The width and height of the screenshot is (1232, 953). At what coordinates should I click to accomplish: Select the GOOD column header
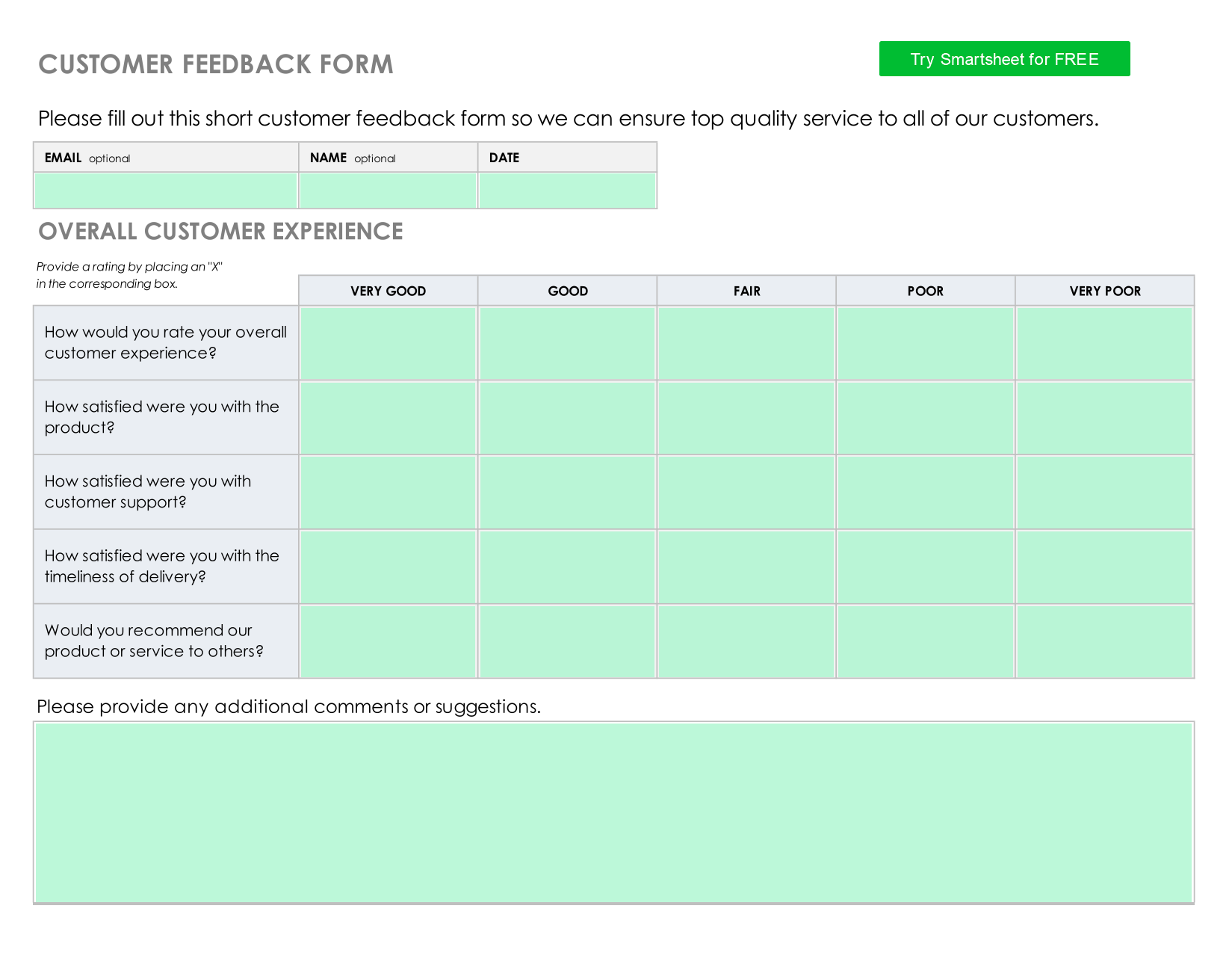[567, 291]
